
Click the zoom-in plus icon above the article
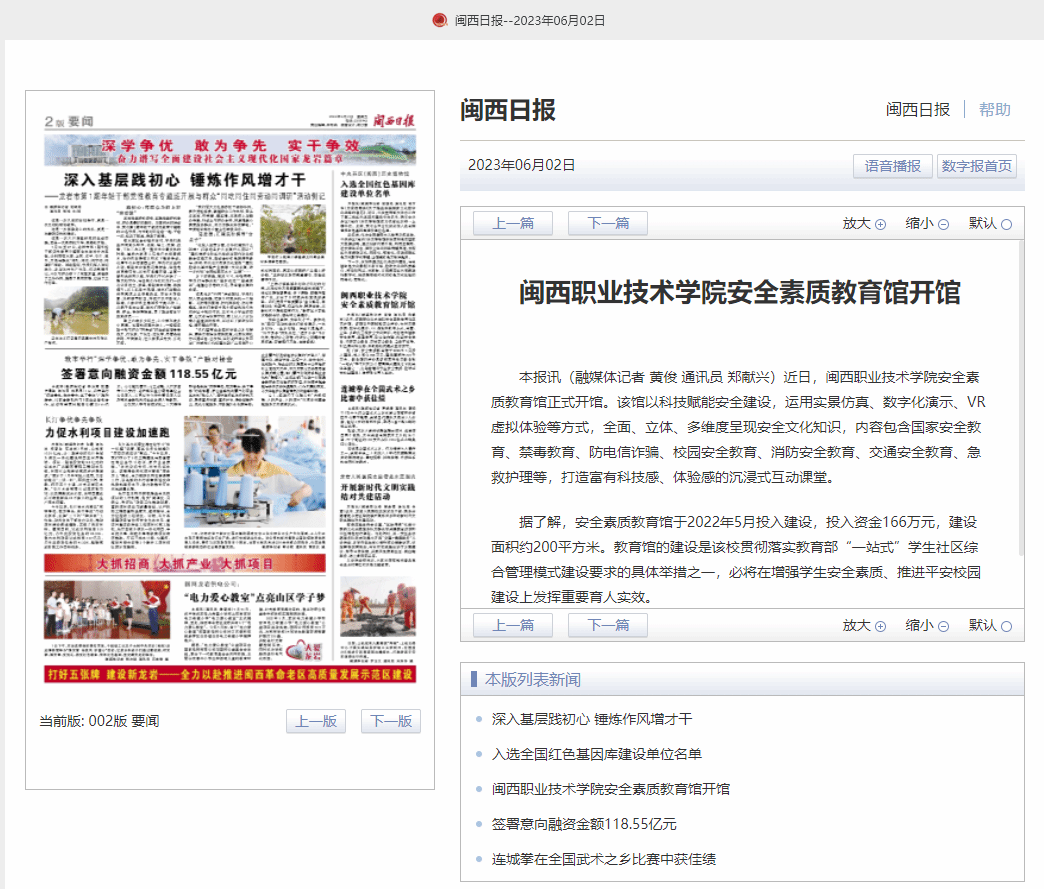point(881,224)
